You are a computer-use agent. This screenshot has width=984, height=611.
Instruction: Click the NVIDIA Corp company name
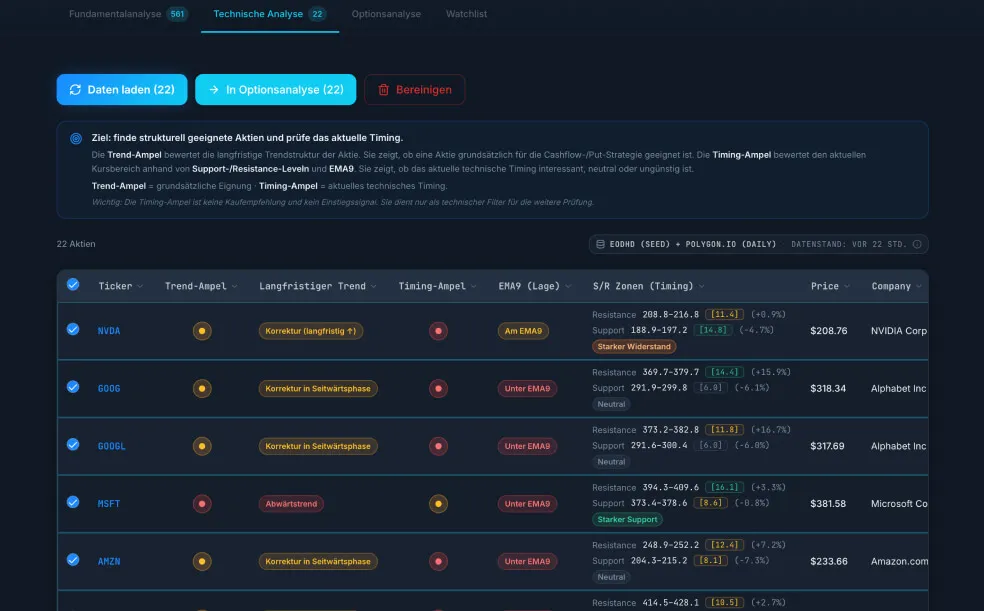[899, 331]
